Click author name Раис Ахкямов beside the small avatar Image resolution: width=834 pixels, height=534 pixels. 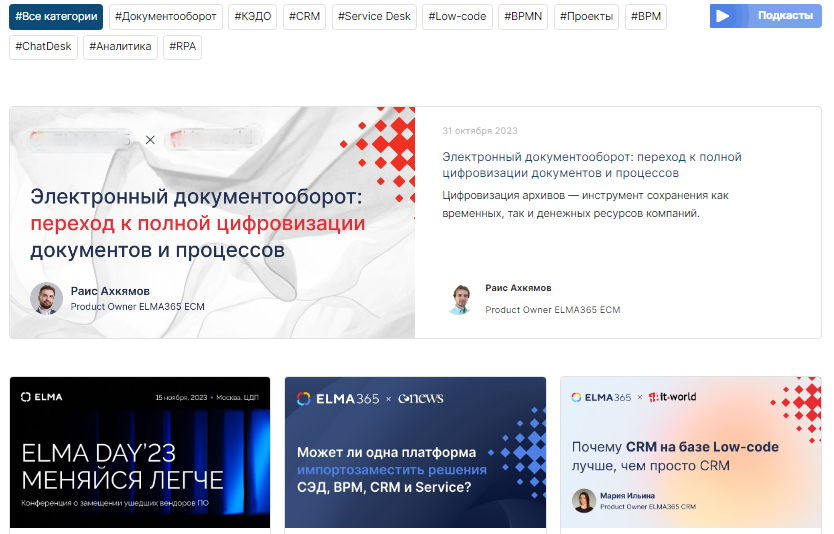point(518,288)
